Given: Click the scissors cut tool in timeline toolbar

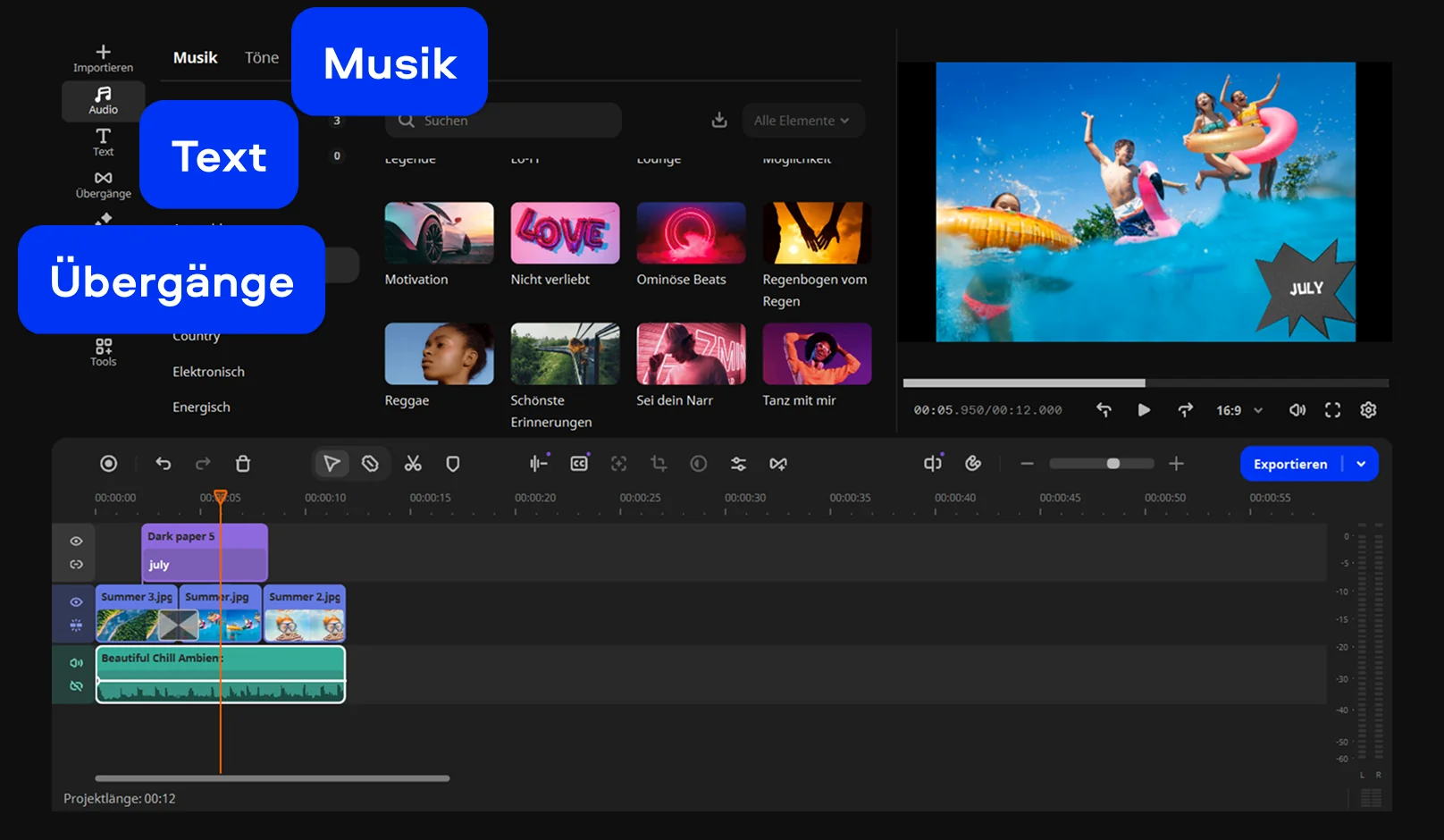Looking at the screenshot, I should pyautogui.click(x=413, y=464).
